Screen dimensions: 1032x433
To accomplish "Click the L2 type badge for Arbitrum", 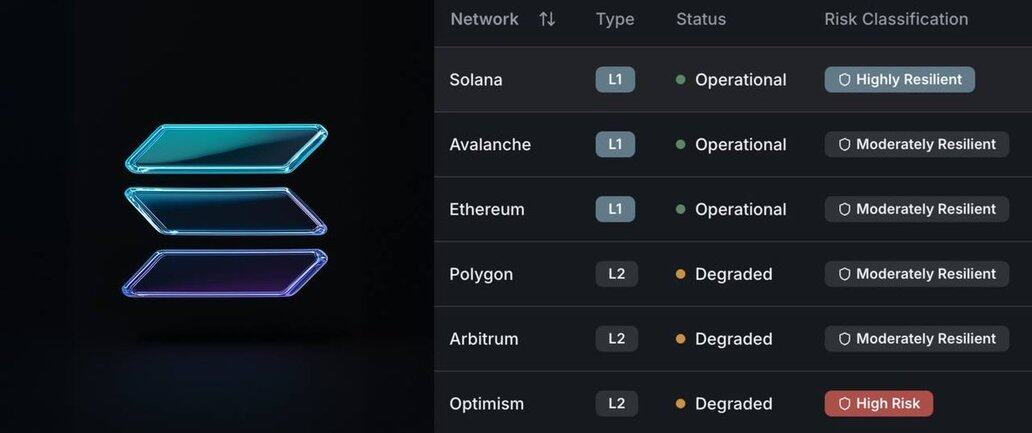I will tap(616, 339).
